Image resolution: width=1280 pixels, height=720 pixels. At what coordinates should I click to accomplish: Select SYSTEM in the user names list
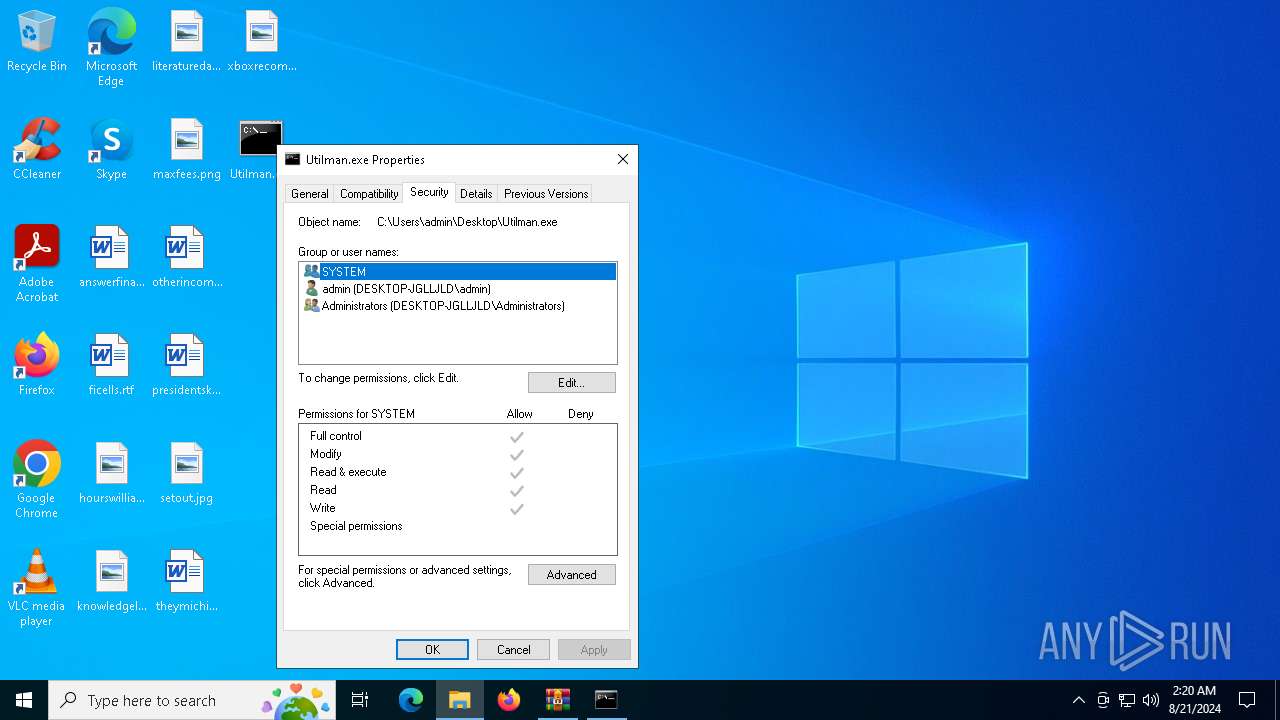point(458,272)
